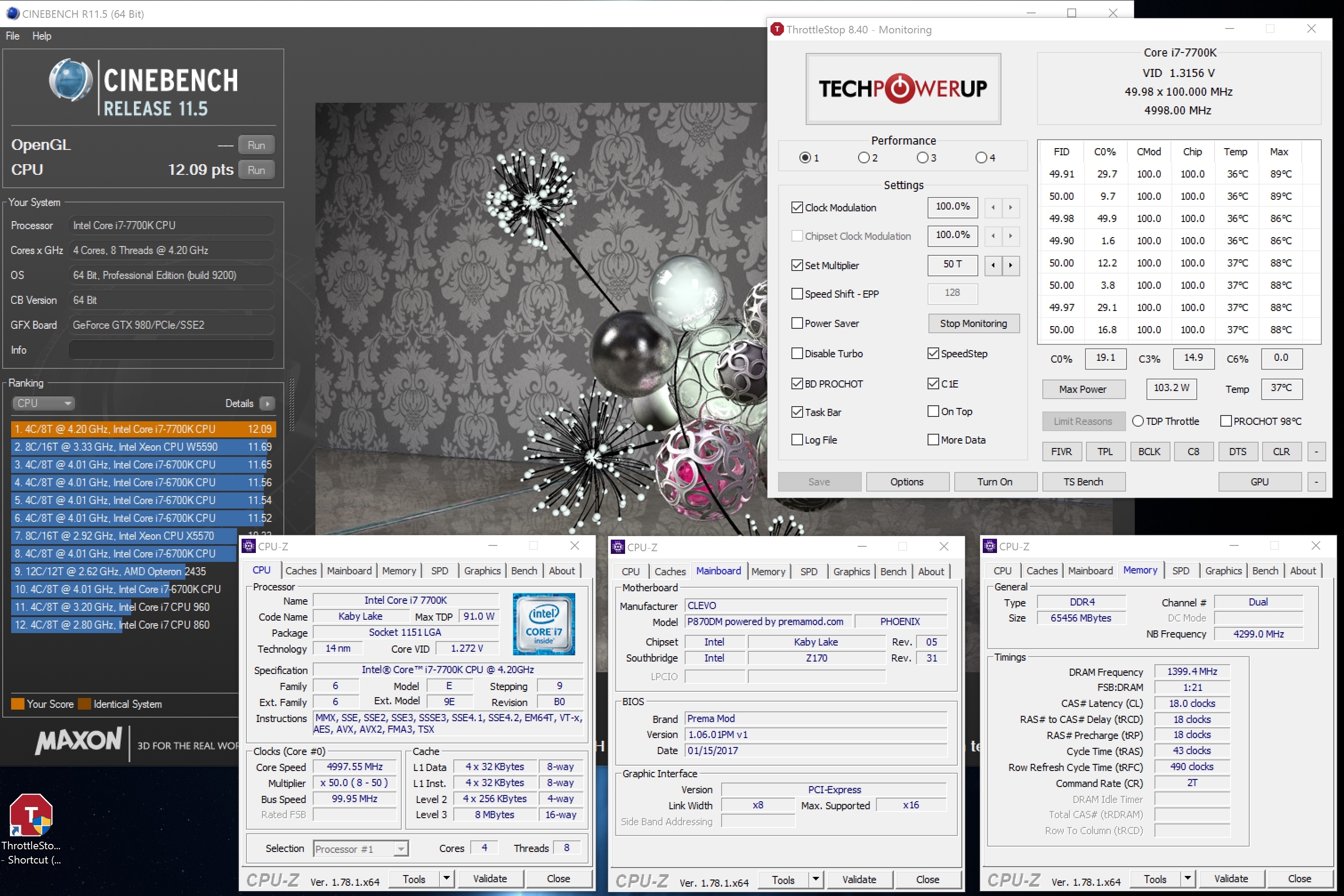
Task: Click ThrottleStop title bar icon
Action: [777, 29]
